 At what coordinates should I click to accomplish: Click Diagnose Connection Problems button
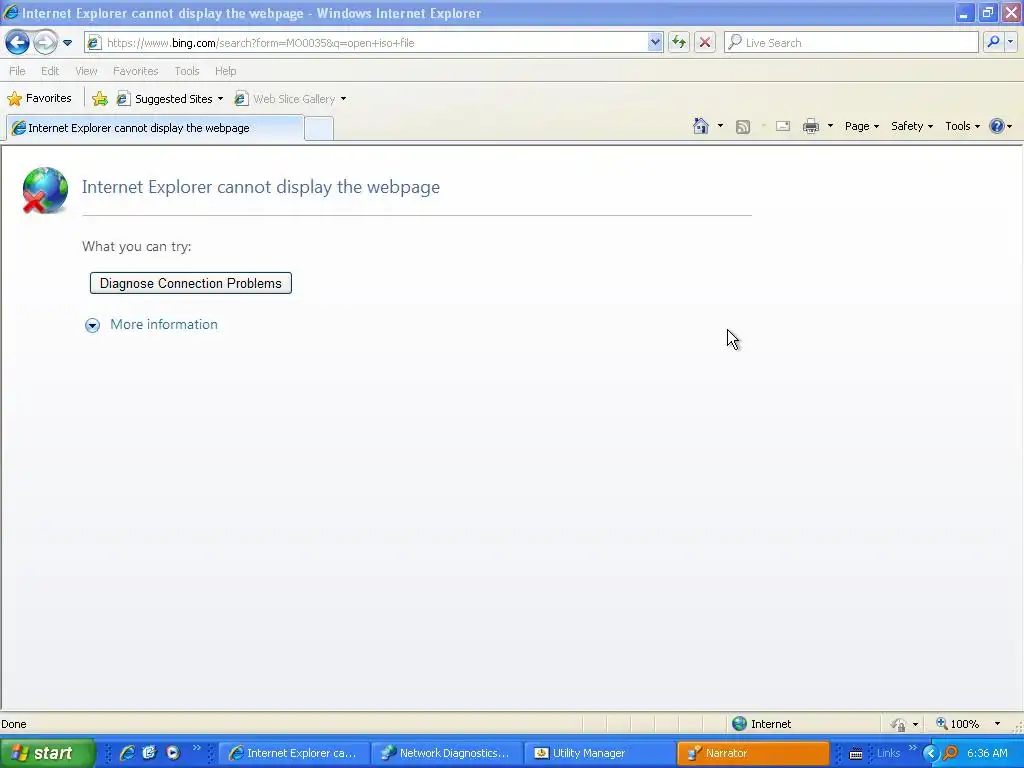tap(191, 283)
